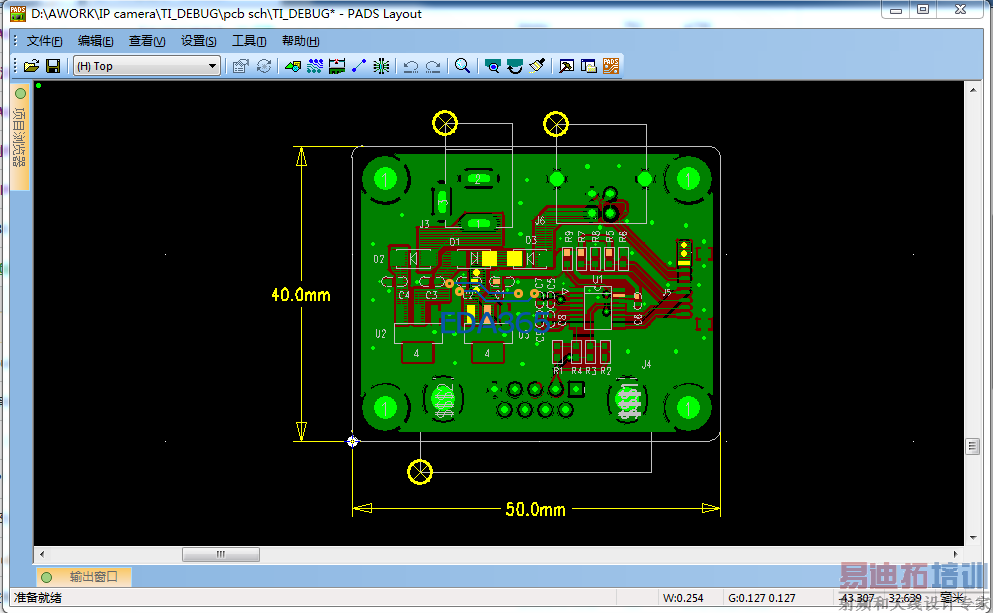Click the toolbar drag handle grip

(x=15, y=66)
